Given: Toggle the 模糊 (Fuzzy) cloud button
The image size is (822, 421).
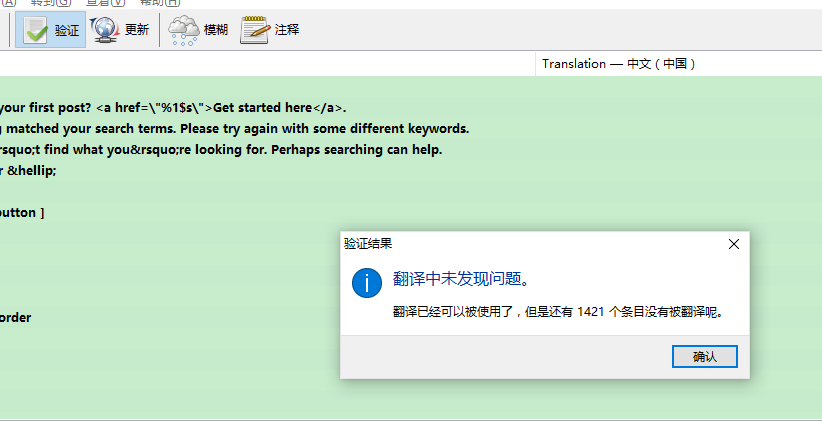Looking at the screenshot, I should 184,30.
